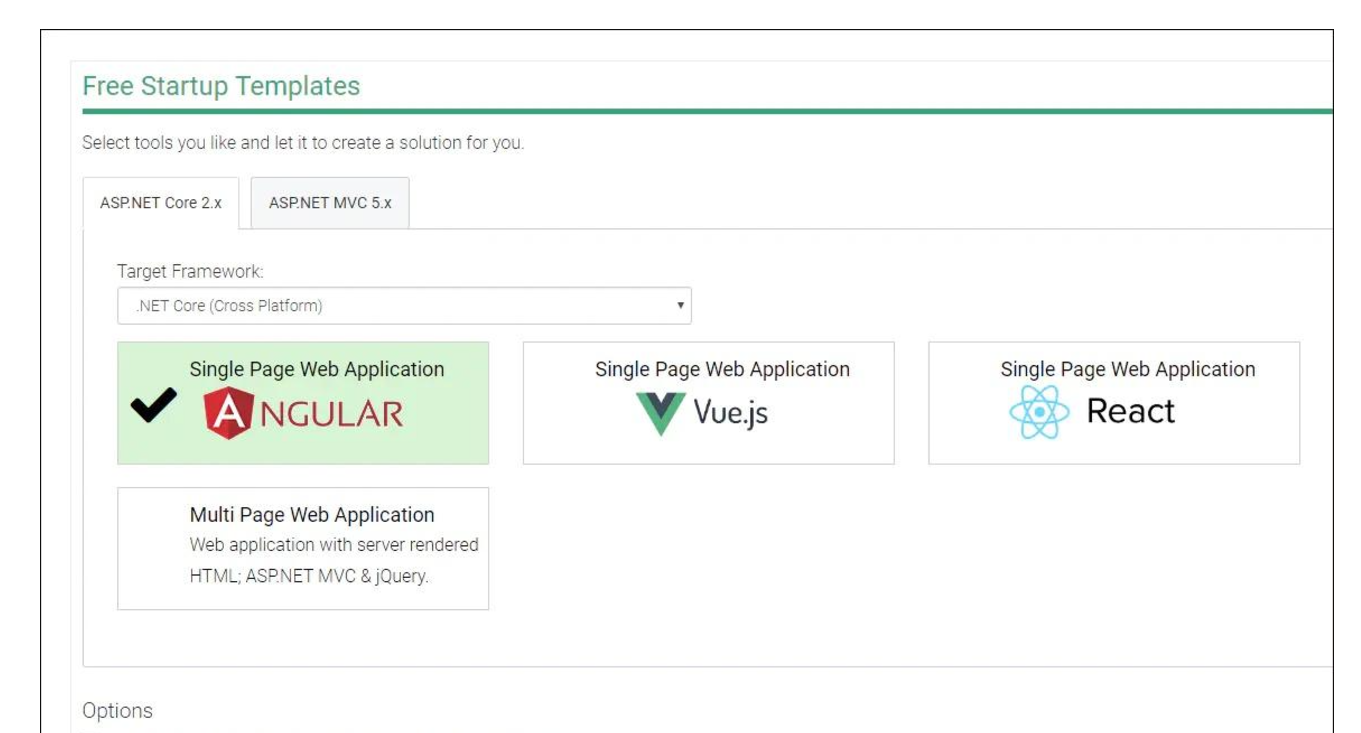Screen dimensions: 1361x733
Task: Choose the Vue.js single page template card
Action: click(708, 403)
